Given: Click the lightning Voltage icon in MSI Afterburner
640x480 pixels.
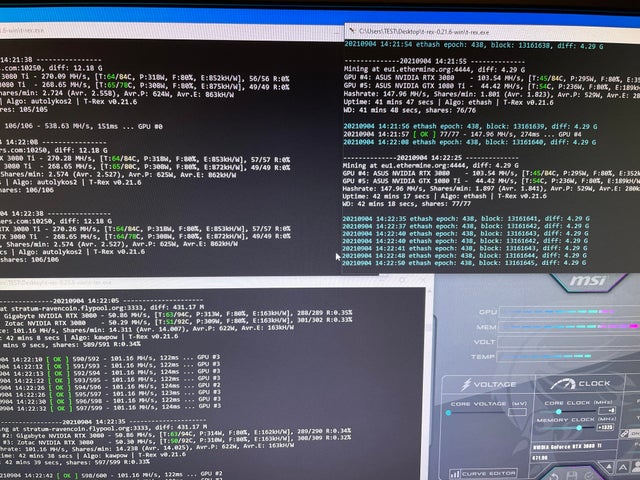Looking at the screenshot, I should click(x=466, y=384).
